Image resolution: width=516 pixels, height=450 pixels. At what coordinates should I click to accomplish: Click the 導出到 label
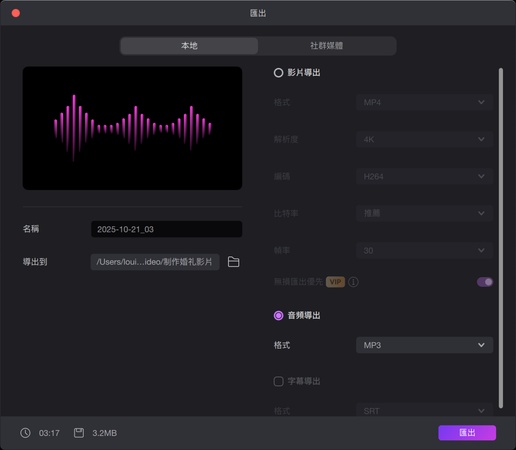35,262
